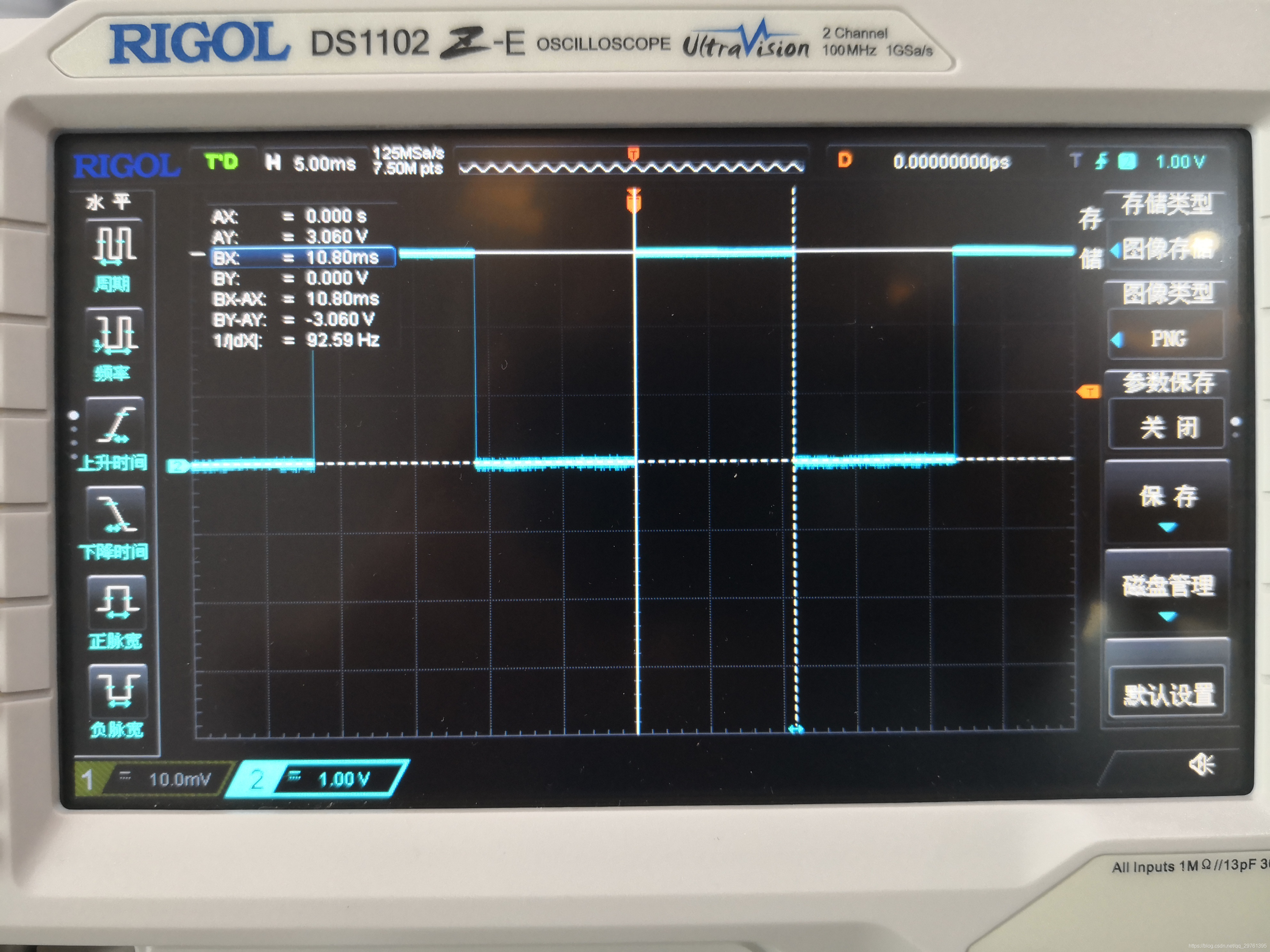Click the 125MSa/s sample rate readout
Image resolution: width=1270 pixels, height=952 pixels.
(408, 153)
